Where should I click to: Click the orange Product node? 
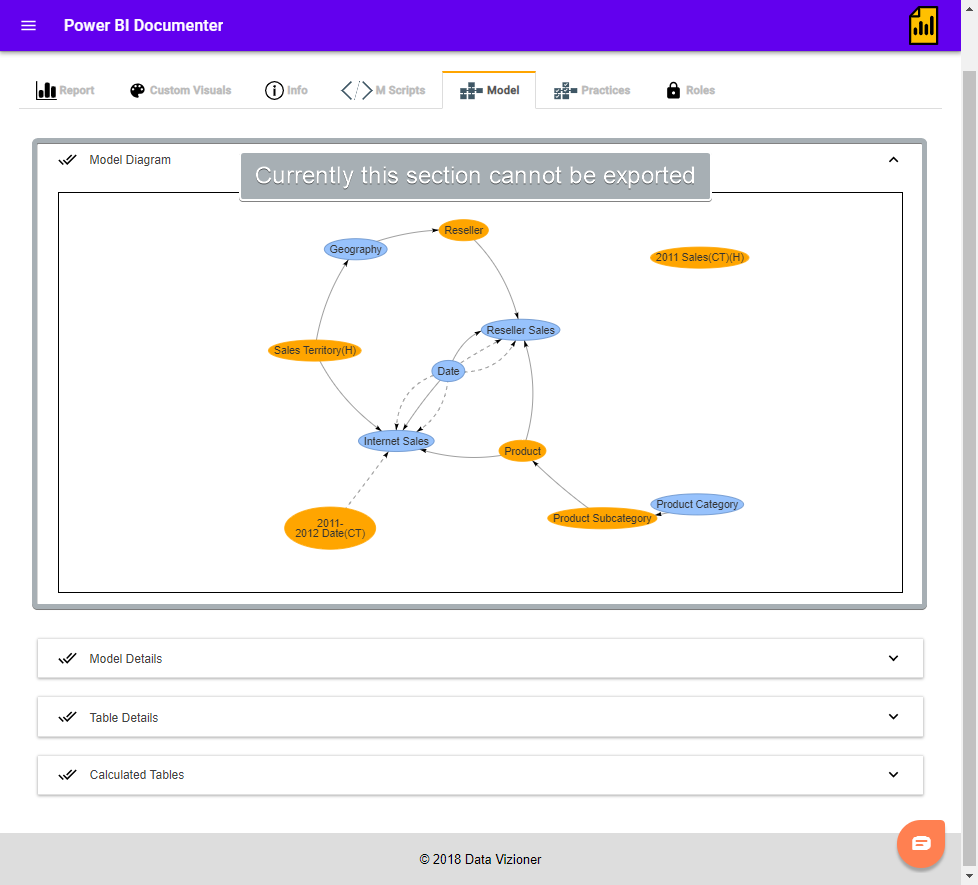(x=523, y=451)
